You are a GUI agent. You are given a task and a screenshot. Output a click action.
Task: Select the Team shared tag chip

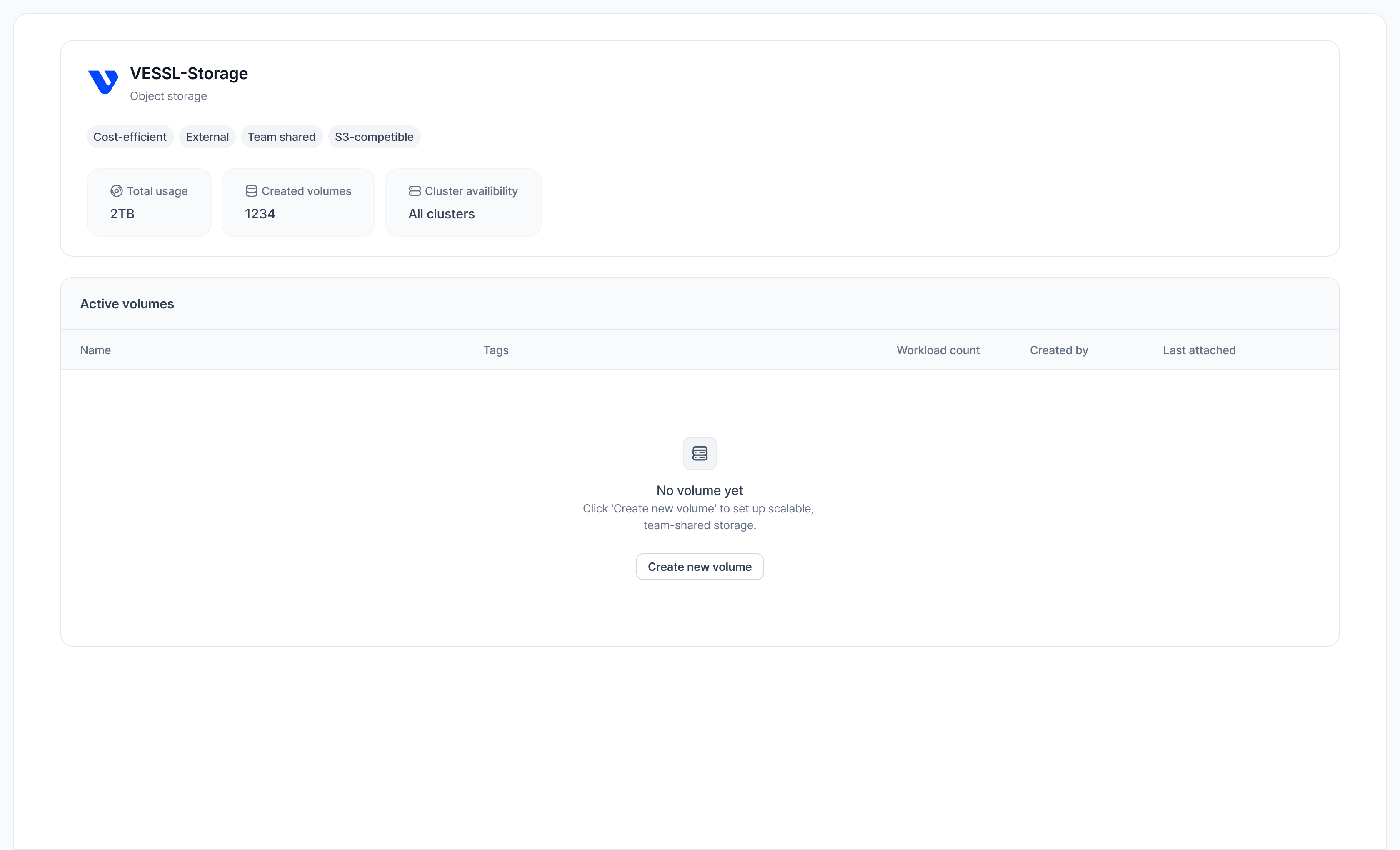click(x=282, y=137)
